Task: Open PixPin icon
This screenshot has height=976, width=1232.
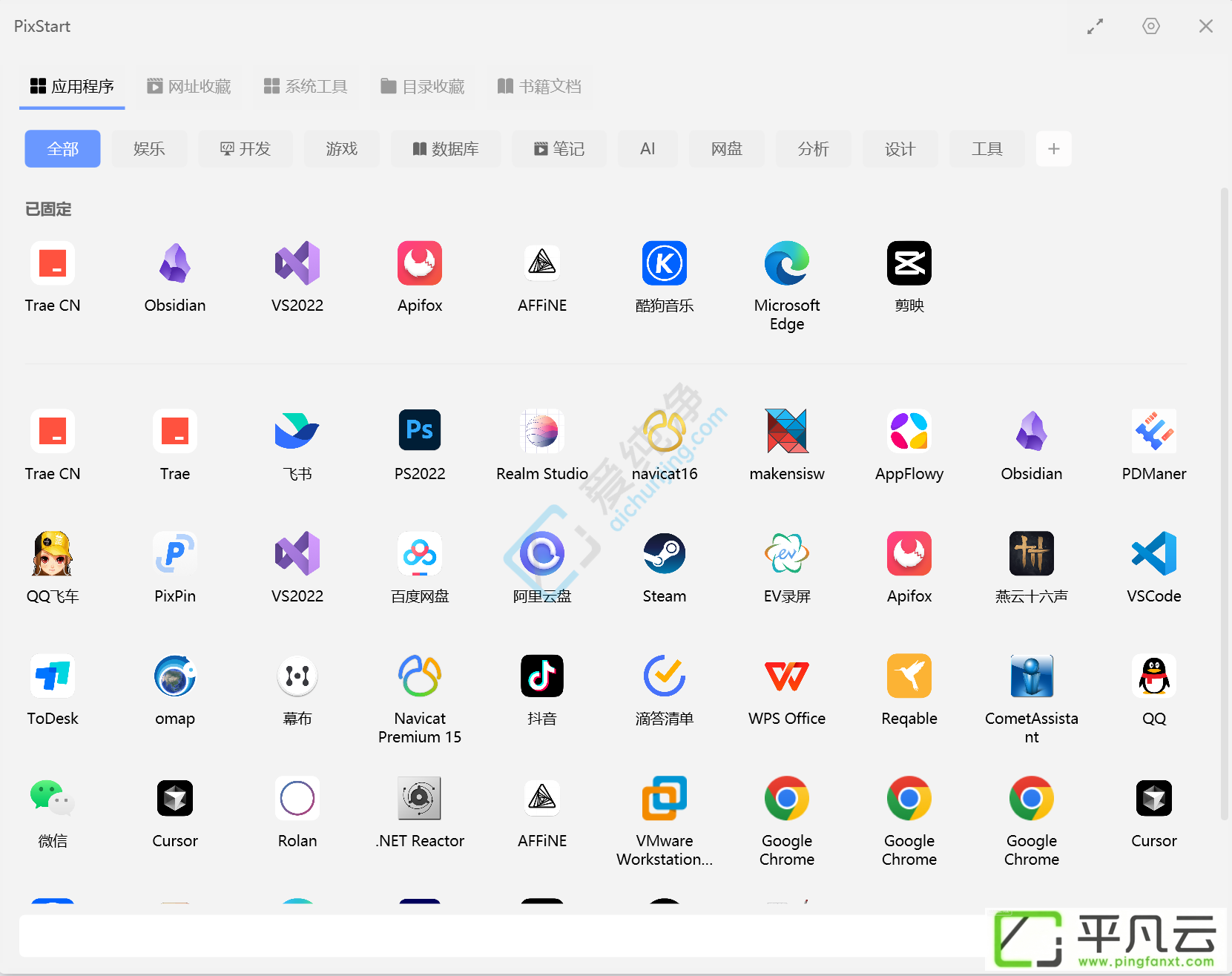Action: (175, 553)
